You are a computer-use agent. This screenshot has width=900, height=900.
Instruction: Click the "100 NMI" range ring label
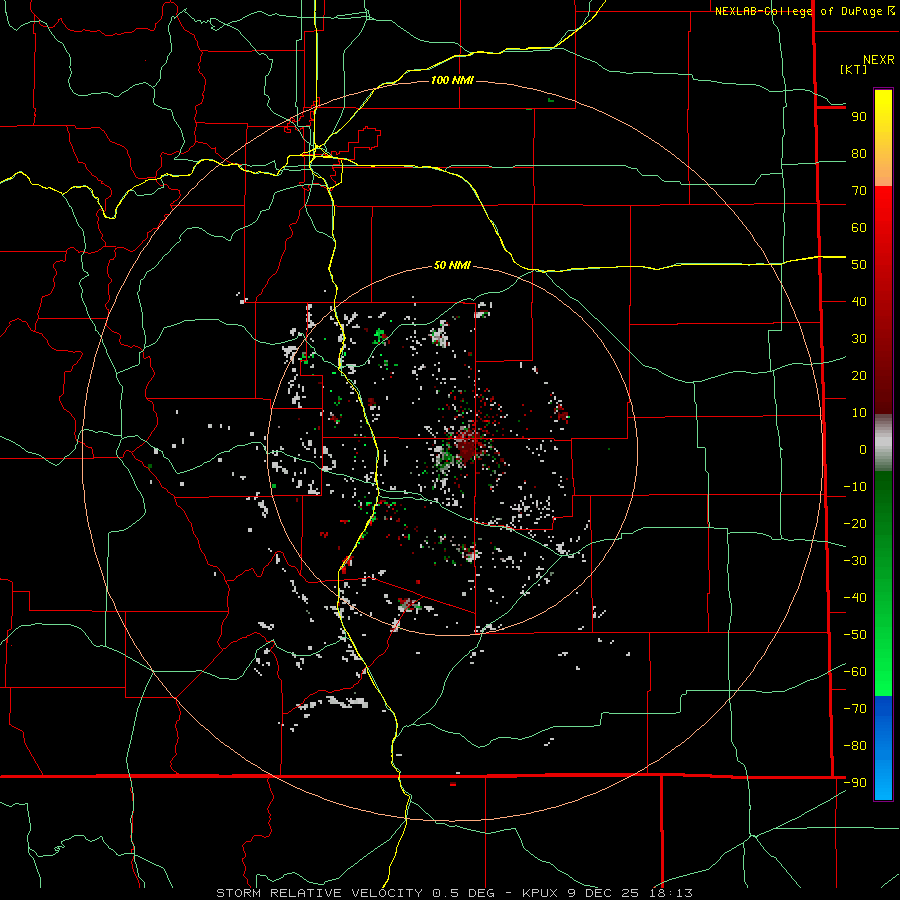point(452,80)
